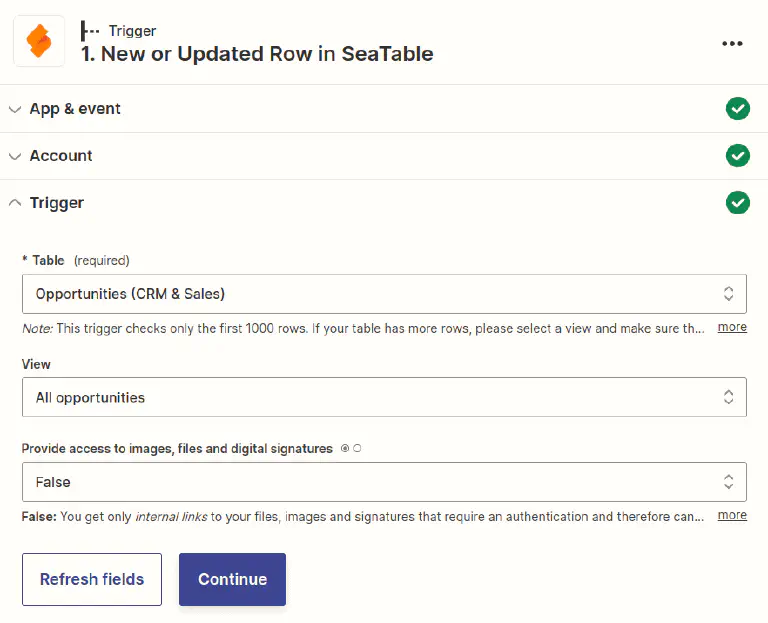Open the three-dot step options menu
This screenshot has height=623, width=768.
[732, 43]
